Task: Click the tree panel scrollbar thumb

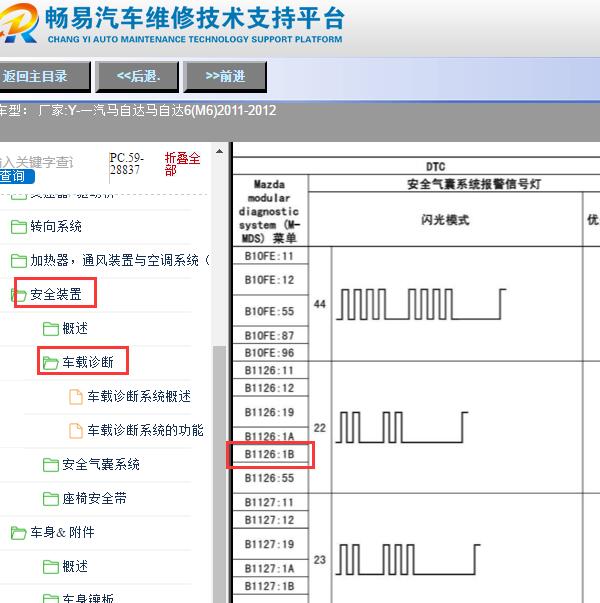Action: point(220,474)
